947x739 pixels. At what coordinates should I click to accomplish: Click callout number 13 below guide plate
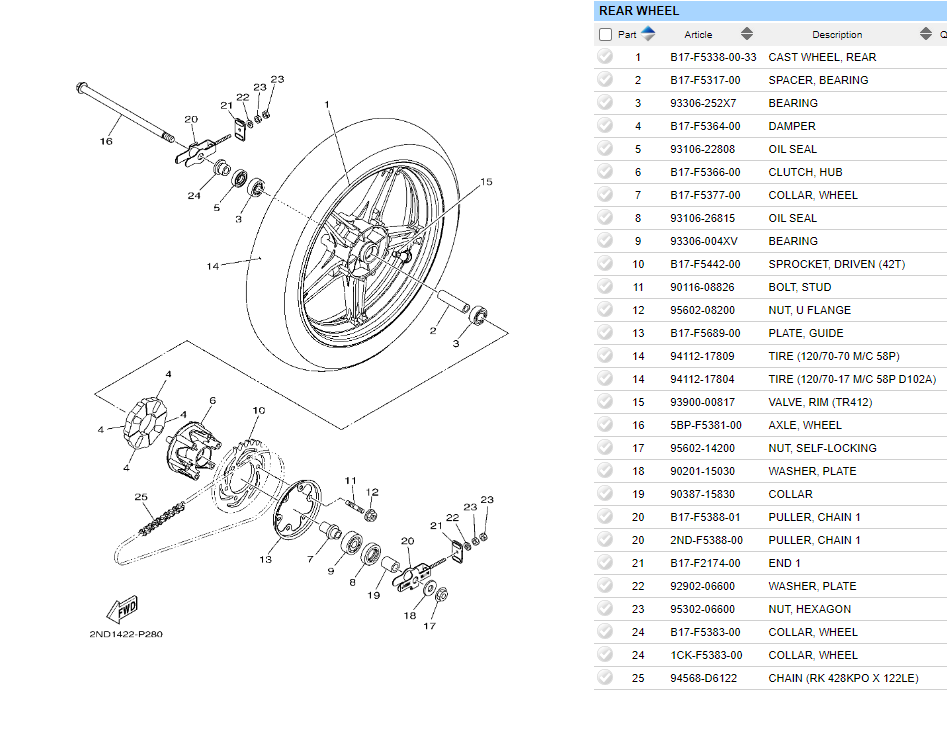click(x=266, y=560)
